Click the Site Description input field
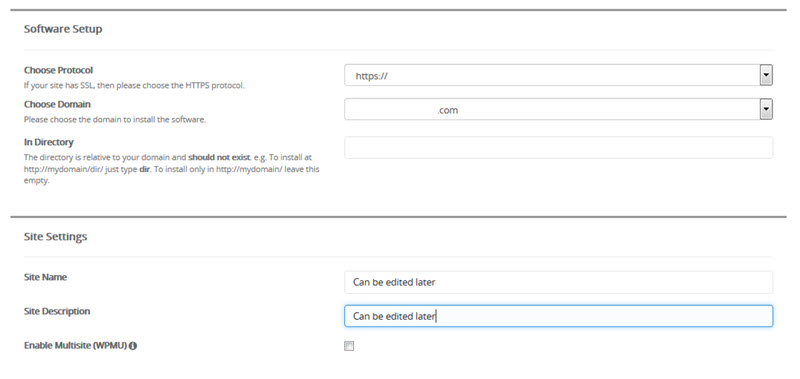Screen dimensions: 800x379 click(559, 316)
